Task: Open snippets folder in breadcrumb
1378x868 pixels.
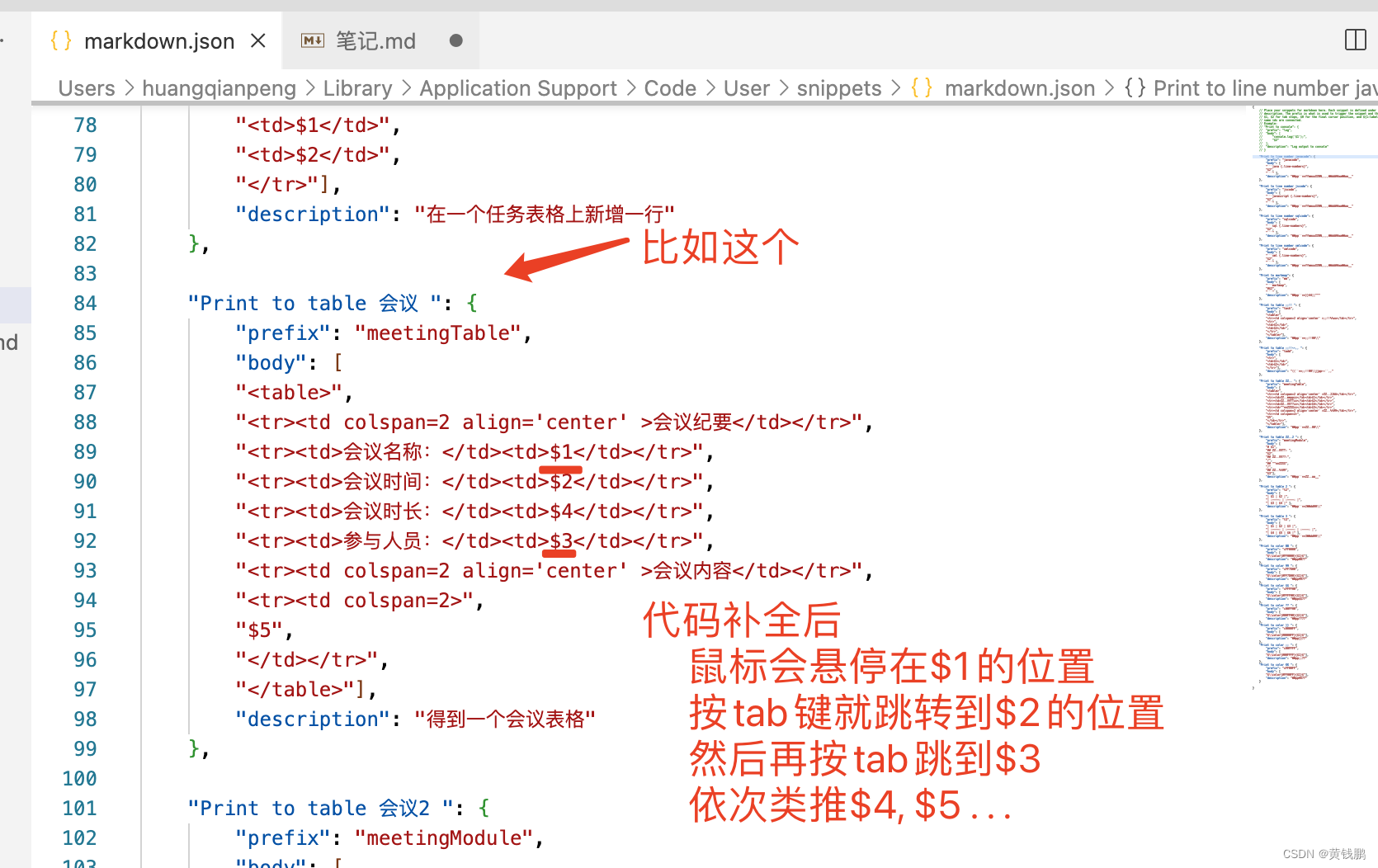Action: 839,88
